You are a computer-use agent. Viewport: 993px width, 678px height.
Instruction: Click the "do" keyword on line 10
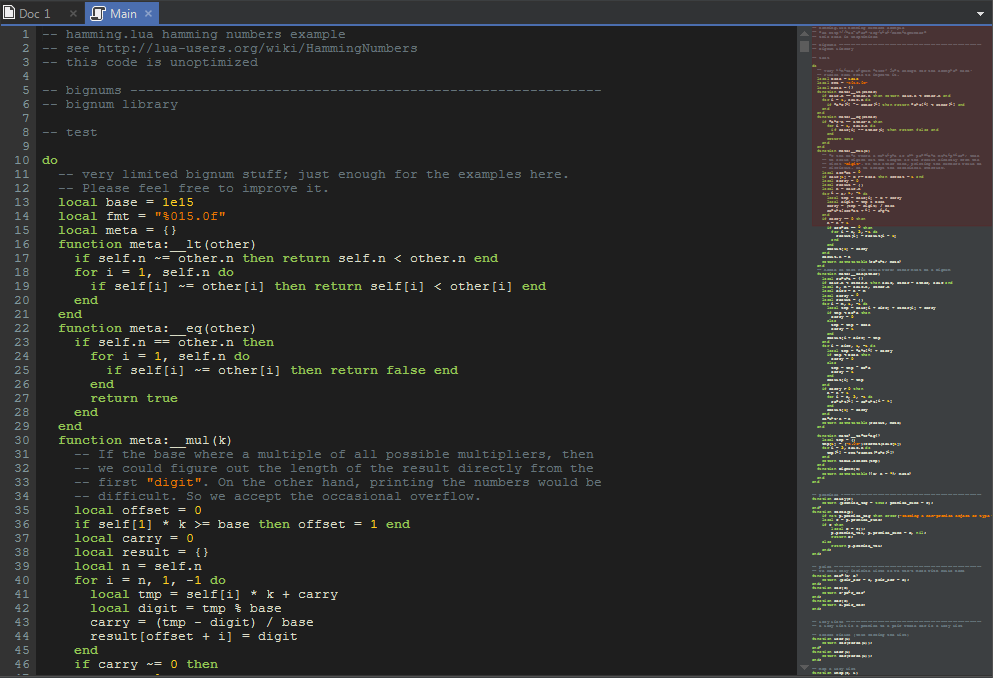(x=50, y=160)
